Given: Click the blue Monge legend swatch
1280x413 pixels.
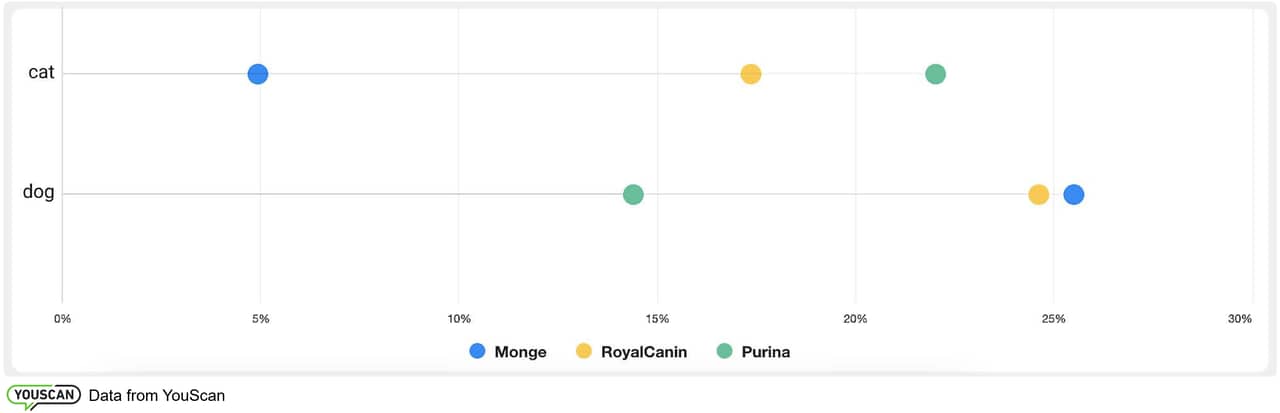Looking at the screenshot, I should point(477,351).
